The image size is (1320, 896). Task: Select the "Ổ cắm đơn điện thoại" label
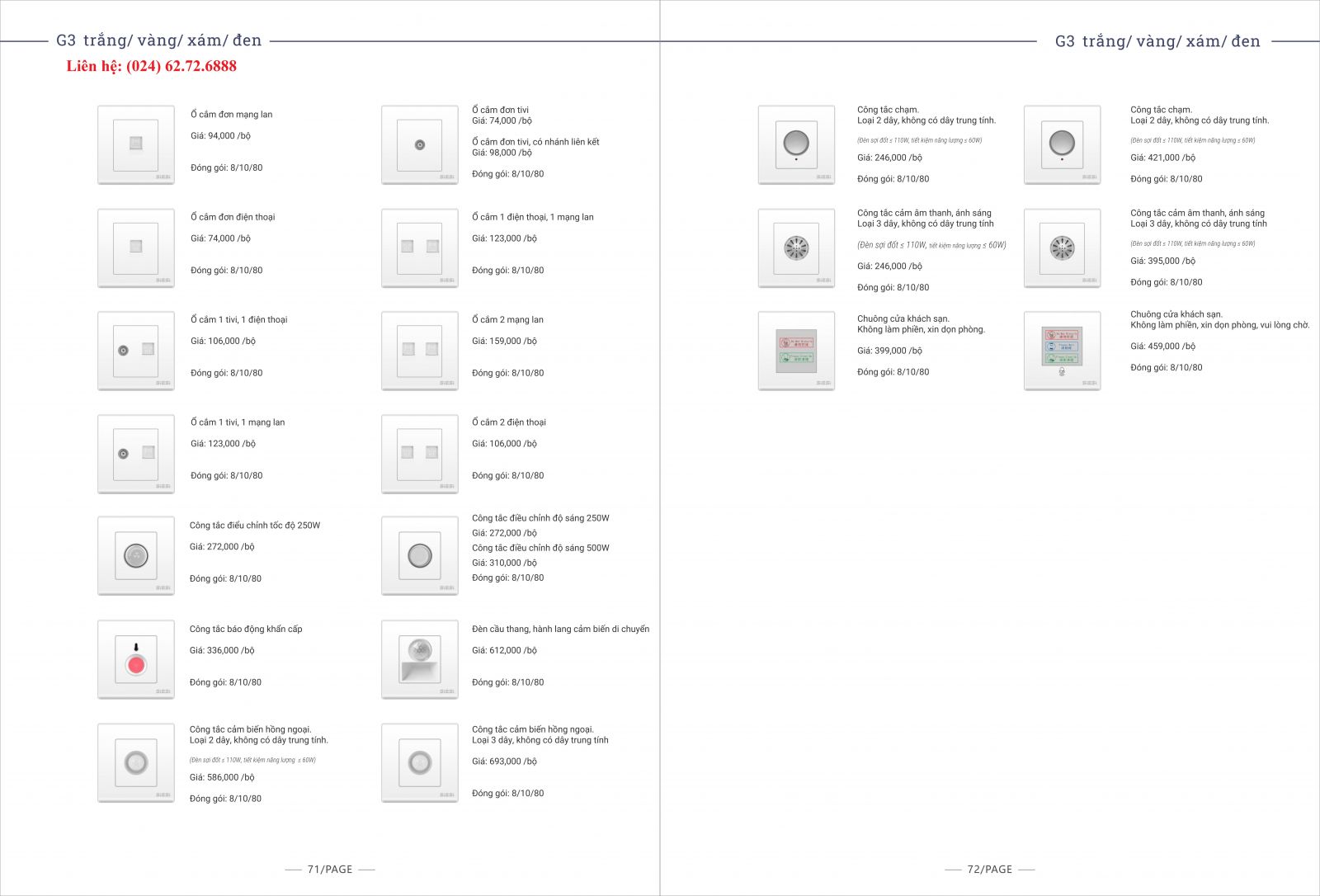(233, 217)
